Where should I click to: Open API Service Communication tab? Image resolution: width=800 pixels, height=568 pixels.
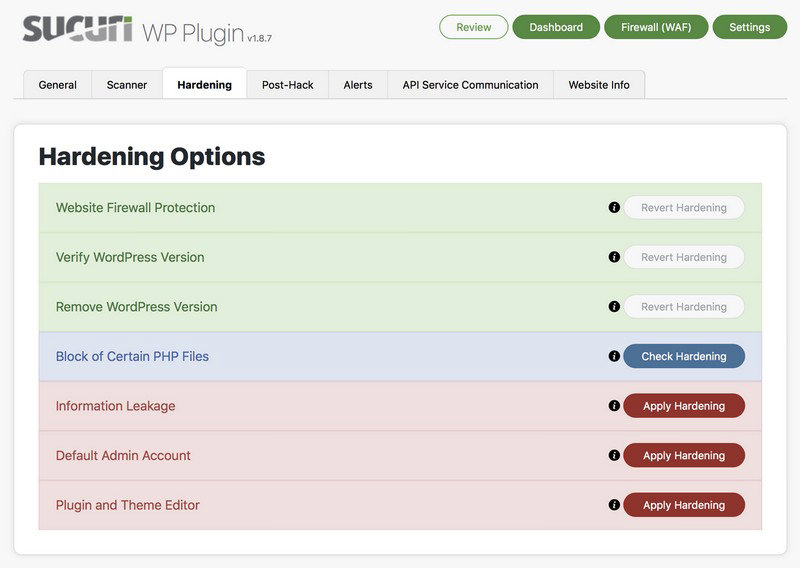470,85
